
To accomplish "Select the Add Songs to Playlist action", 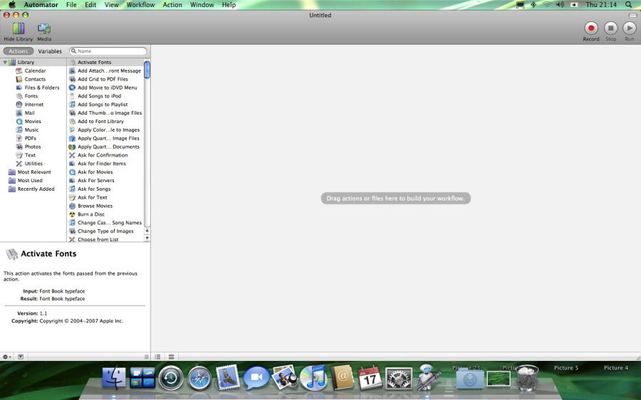I will pos(105,104).
